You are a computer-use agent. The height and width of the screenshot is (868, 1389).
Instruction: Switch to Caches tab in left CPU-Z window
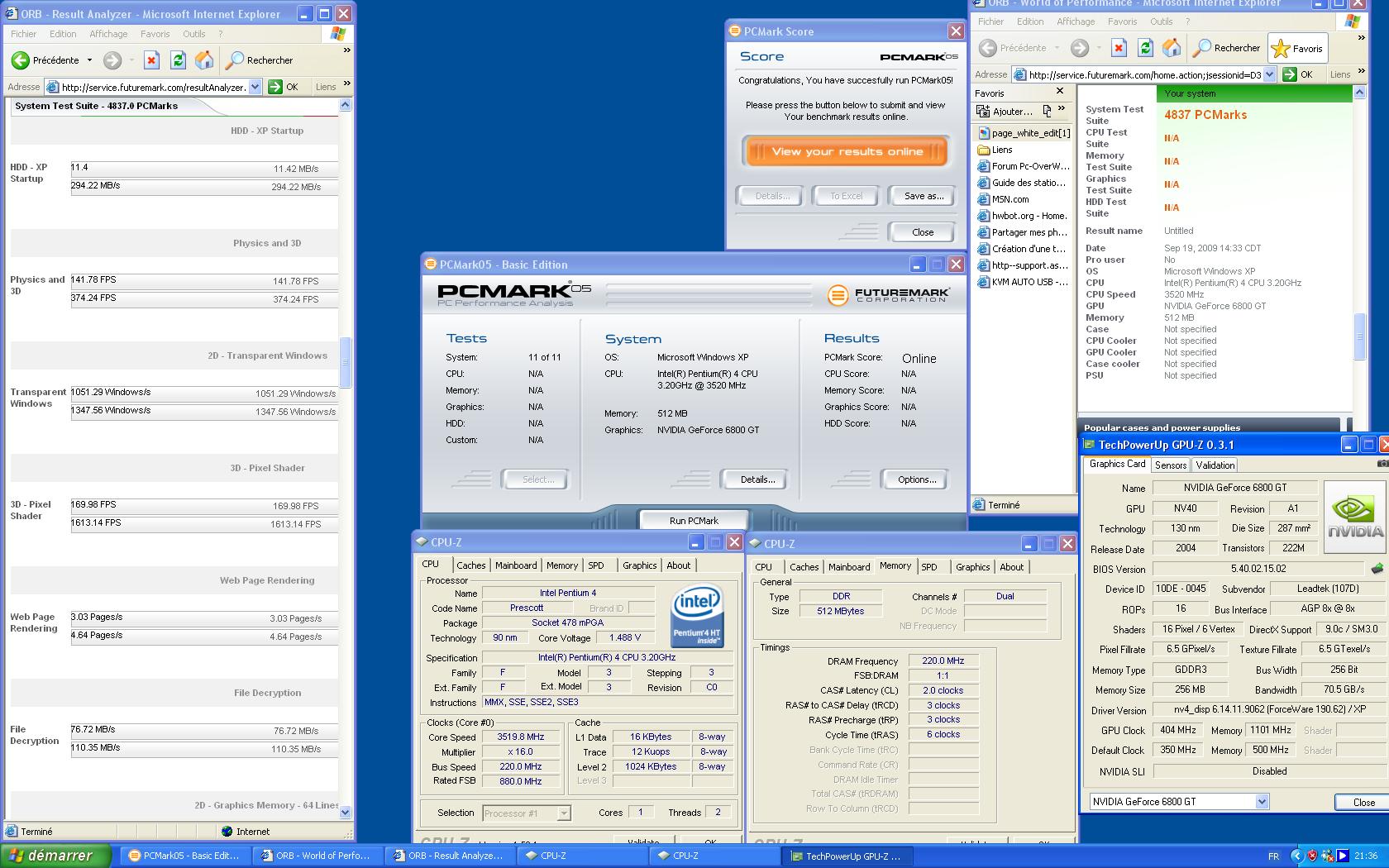470,565
